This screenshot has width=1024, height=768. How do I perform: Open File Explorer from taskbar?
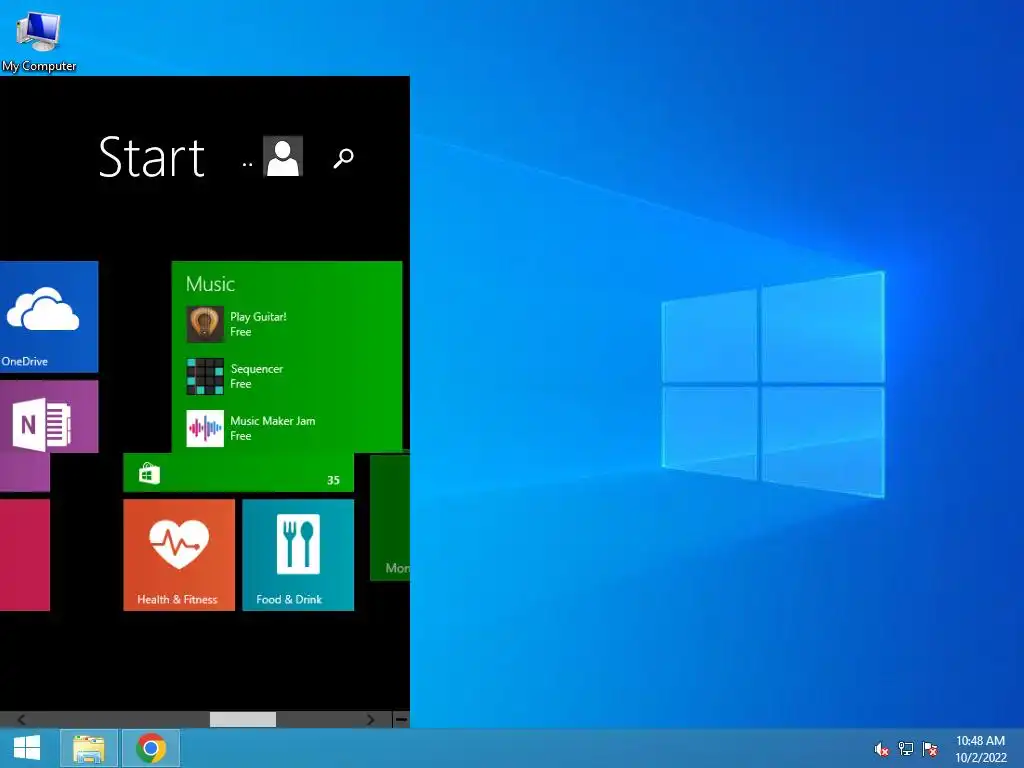[89, 748]
